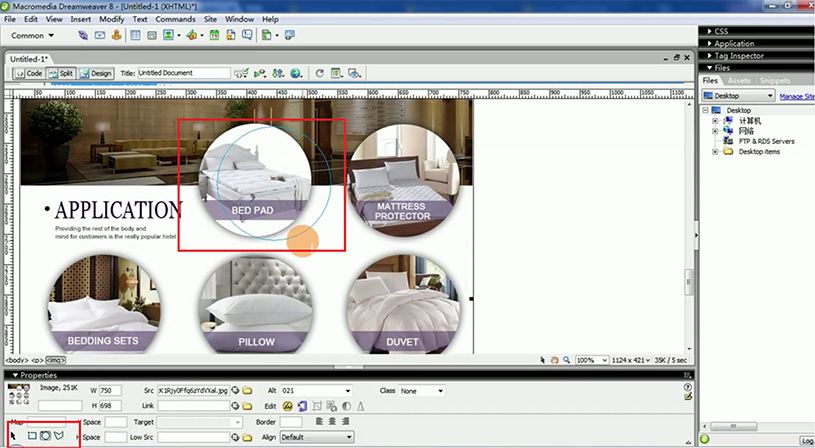Insert a Named Anchor
This screenshot has height=448, width=815.
(117, 35)
